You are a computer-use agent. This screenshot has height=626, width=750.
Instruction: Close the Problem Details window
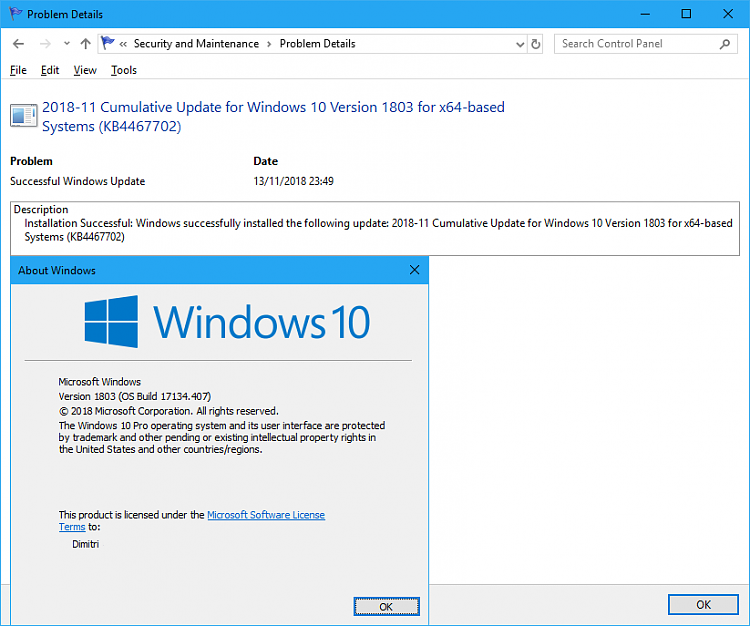728,14
